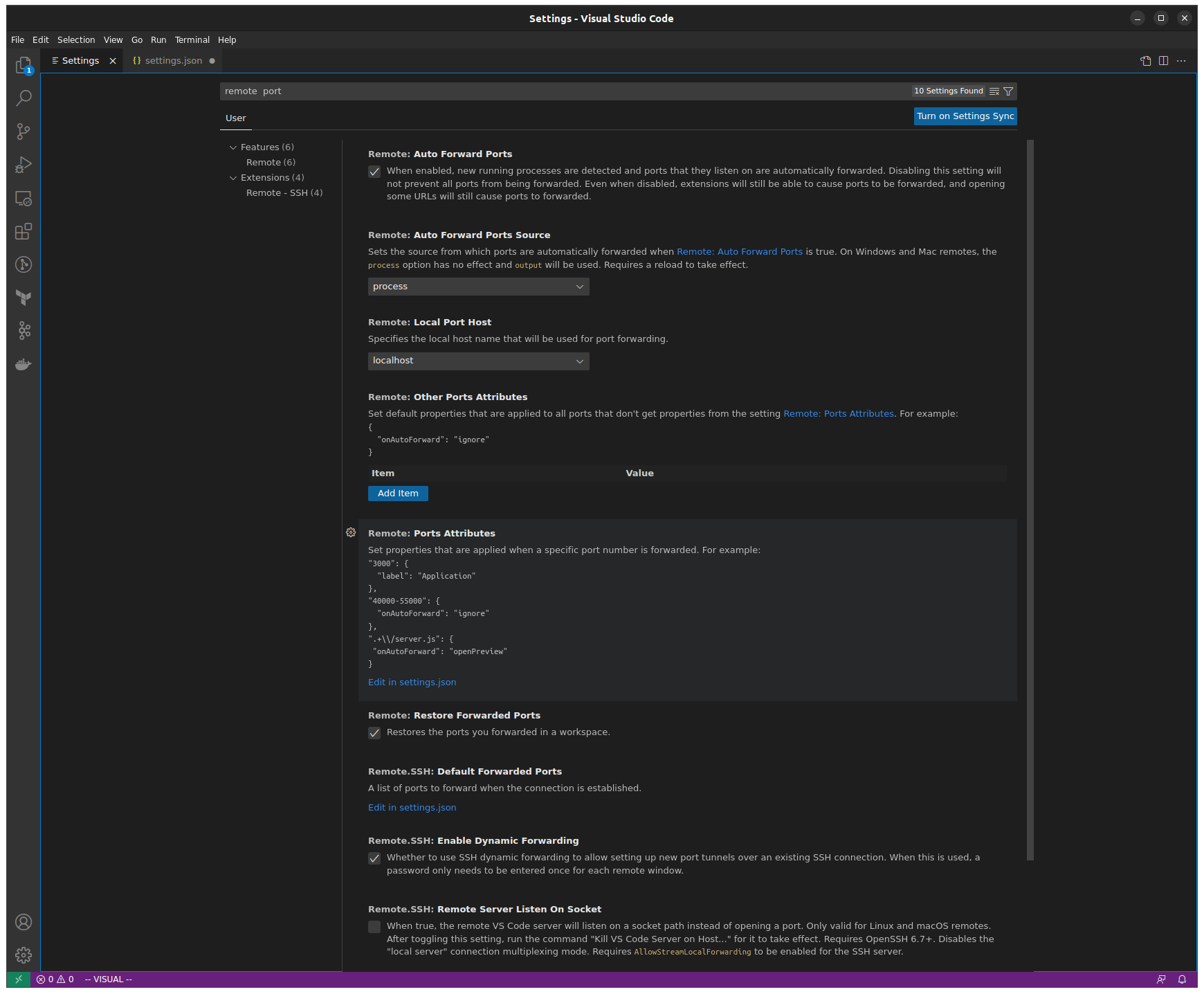Disable the Auto Forward Ports checkbox
The height and width of the screenshot is (994, 1204).
374,171
